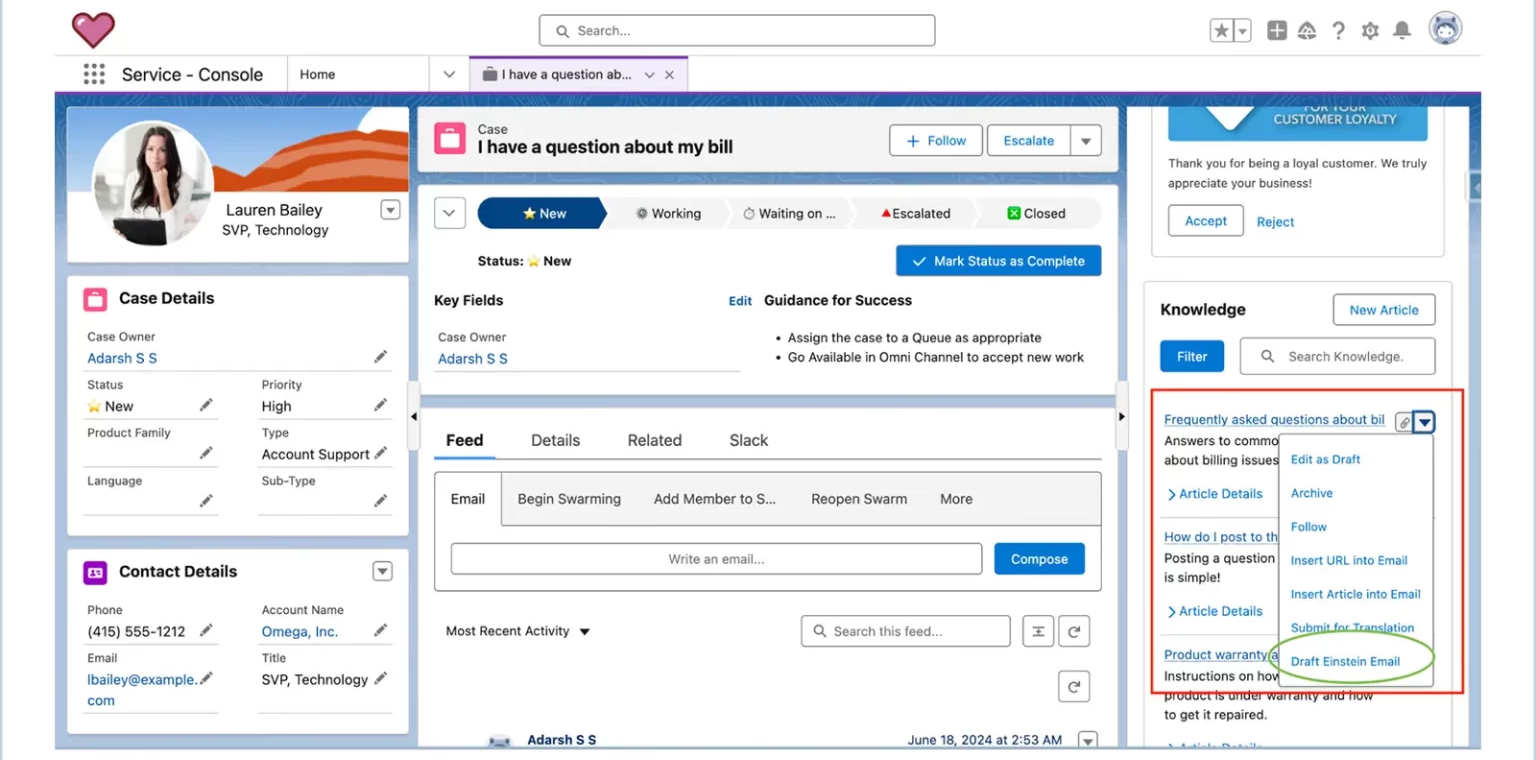Click the Write an email field
Image resolution: width=1536 pixels, height=760 pixels.
(716, 559)
